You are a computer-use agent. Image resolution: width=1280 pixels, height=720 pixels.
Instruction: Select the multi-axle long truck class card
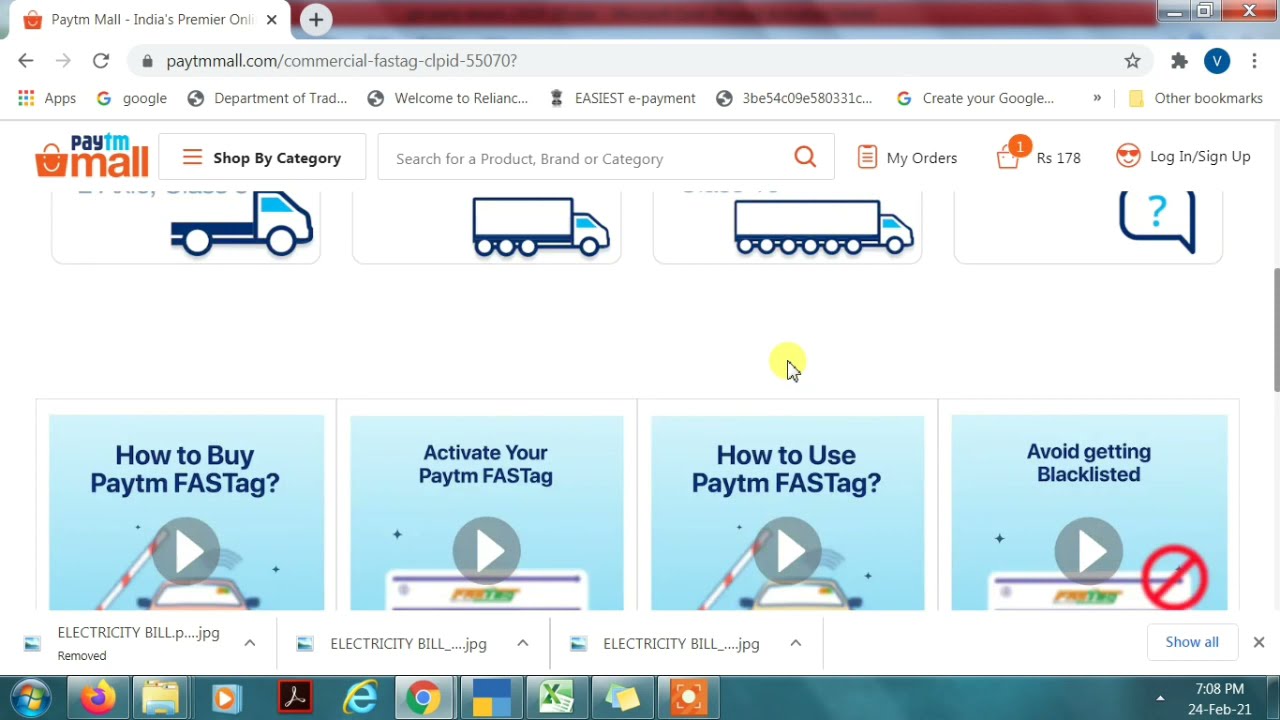tap(787, 226)
